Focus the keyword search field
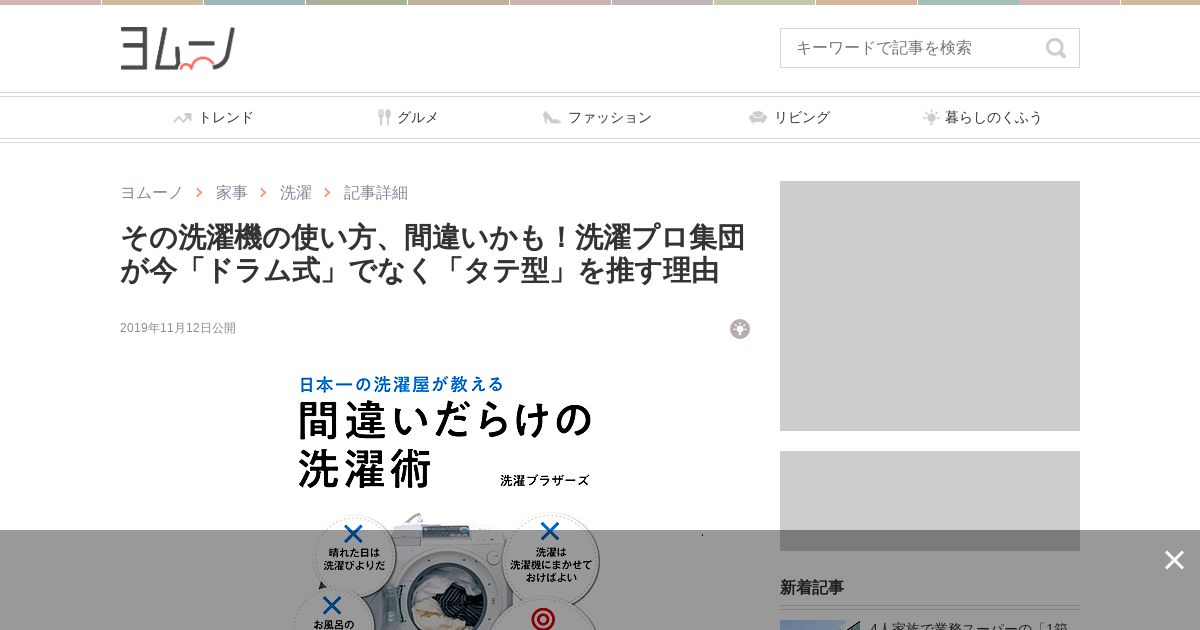1200x630 pixels. (930, 48)
